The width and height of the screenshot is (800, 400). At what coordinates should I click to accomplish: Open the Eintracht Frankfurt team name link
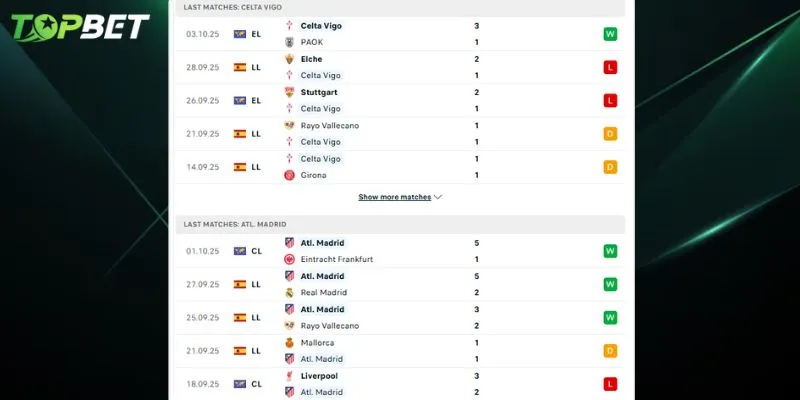click(x=336, y=259)
